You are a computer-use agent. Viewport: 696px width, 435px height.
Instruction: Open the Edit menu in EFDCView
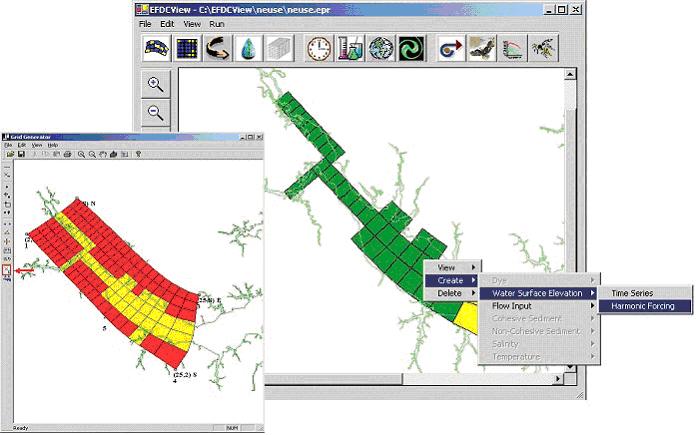[x=167, y=24]
